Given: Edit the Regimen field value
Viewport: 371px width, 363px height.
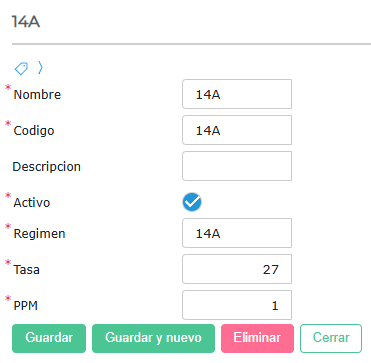Looking at the screenshot, I should (x=237, y=233).
